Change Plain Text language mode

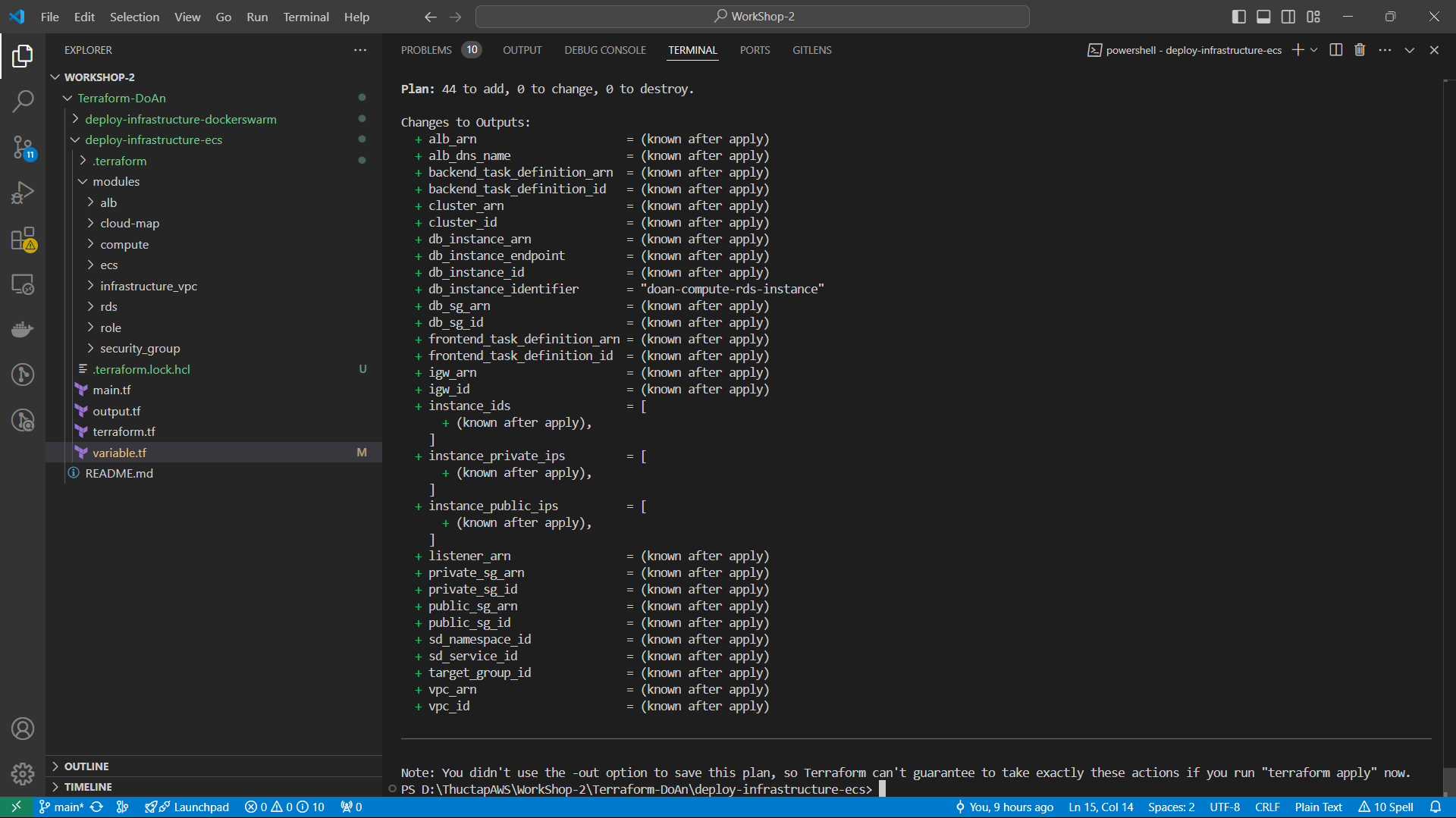click(x=1318, y=807)
